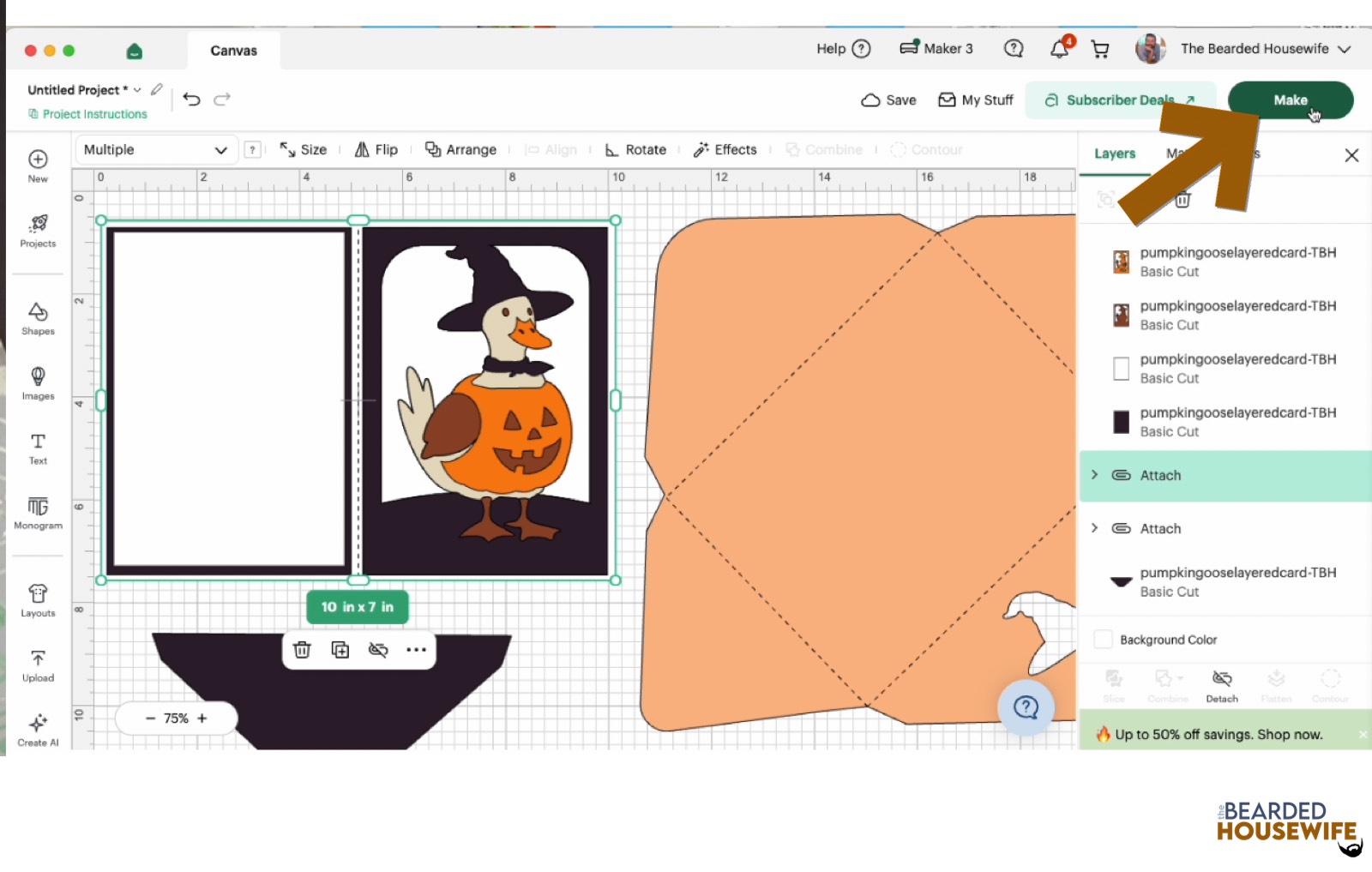The width and height of the screenshot is (1372, 872).
Task: Click the operation help question mark
Action: [x=252, y=149]
